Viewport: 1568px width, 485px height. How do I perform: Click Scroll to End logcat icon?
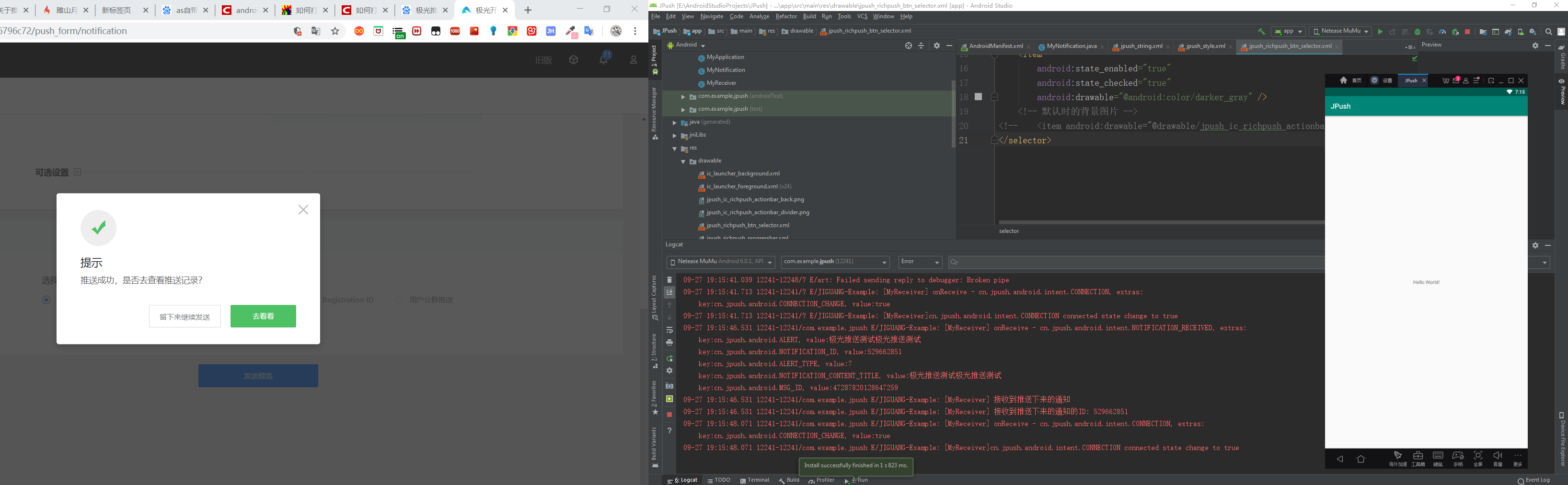669,292
